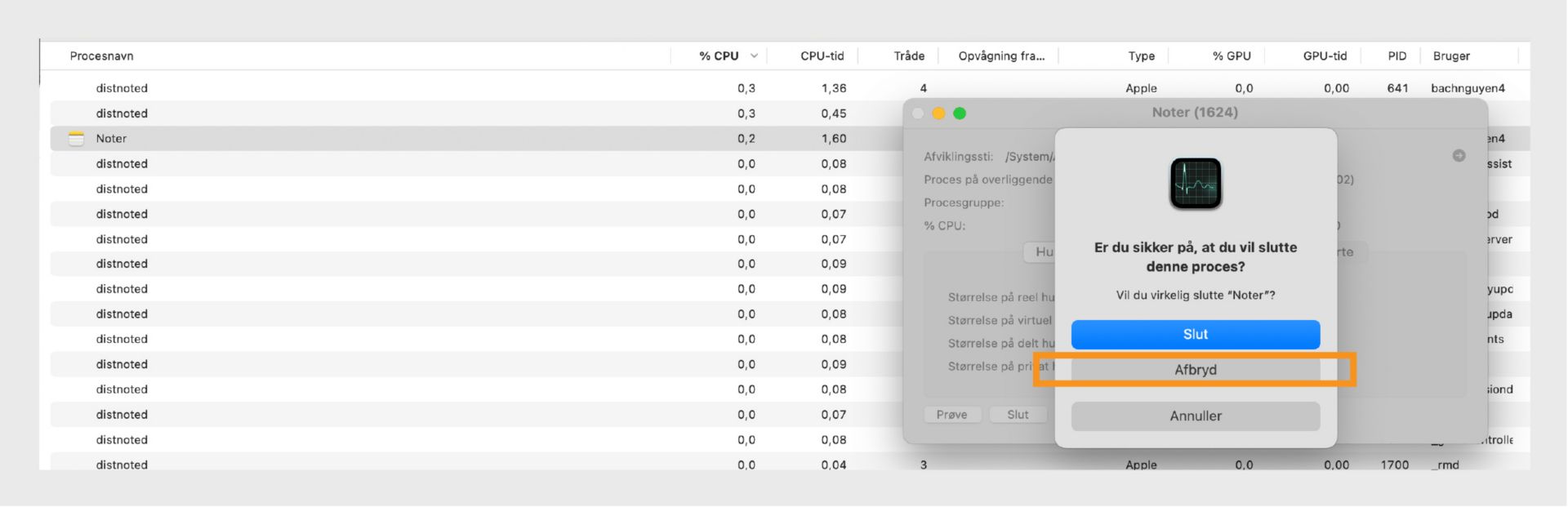The image size is (1568, 507).
Task: Sort by the % GPU column header
Action: pos(1232,56)
